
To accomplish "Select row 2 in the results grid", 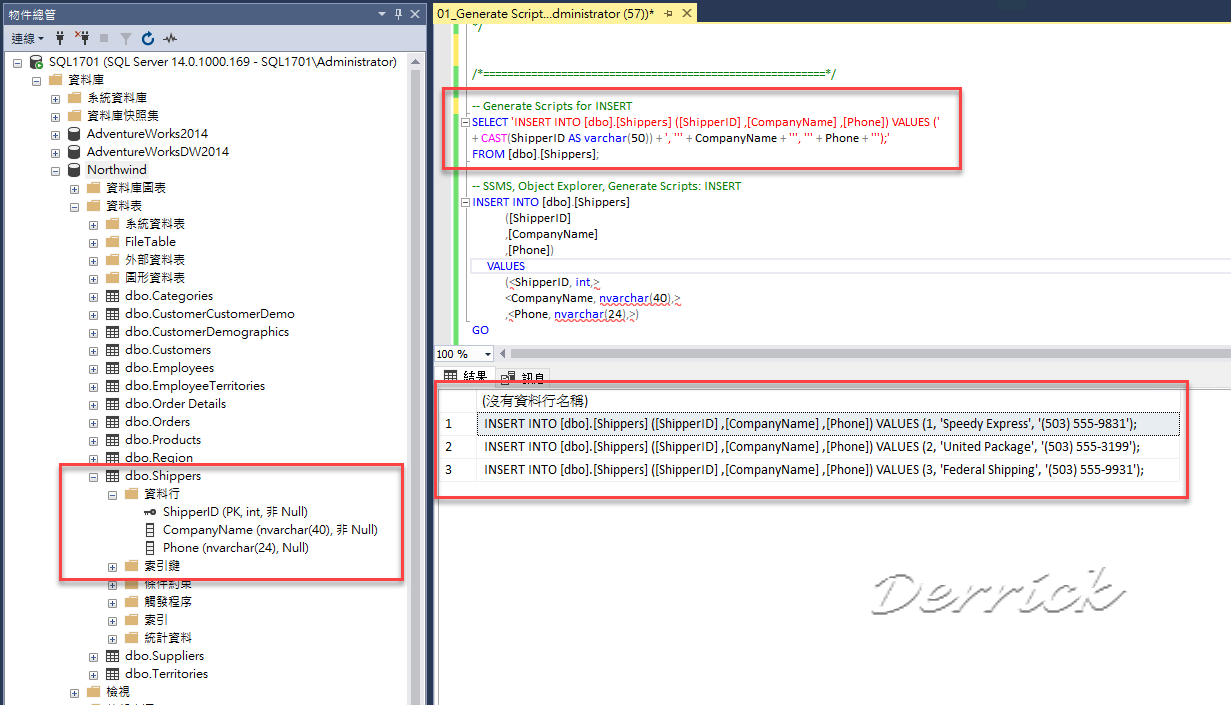I will (x=456, y=446).
